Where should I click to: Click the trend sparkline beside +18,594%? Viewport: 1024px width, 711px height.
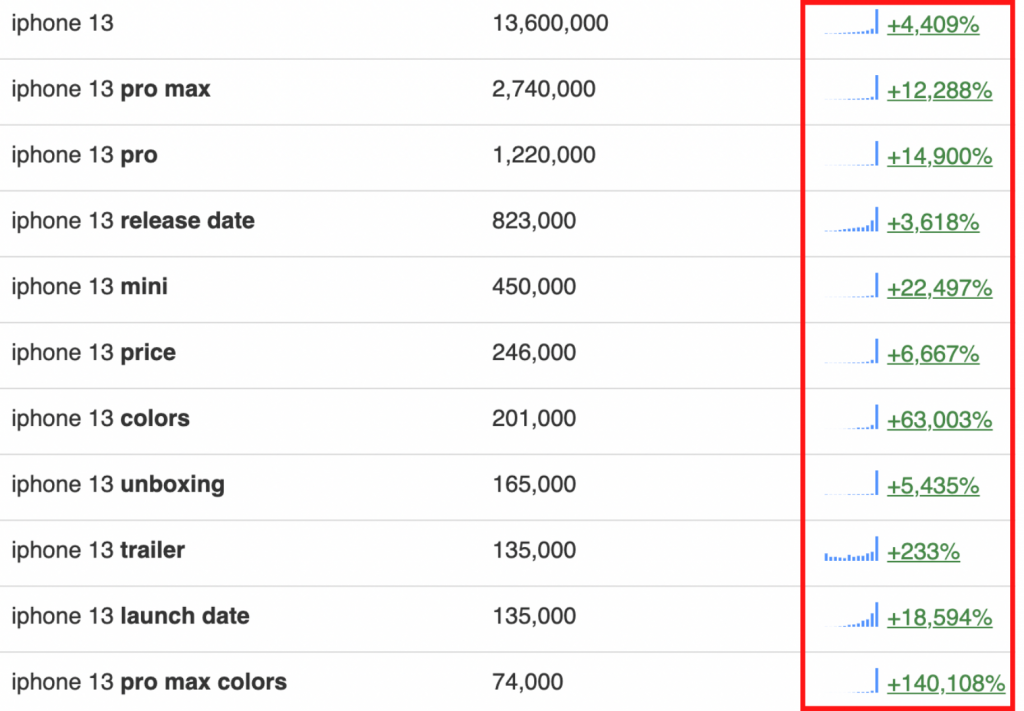tap(852, 616)
